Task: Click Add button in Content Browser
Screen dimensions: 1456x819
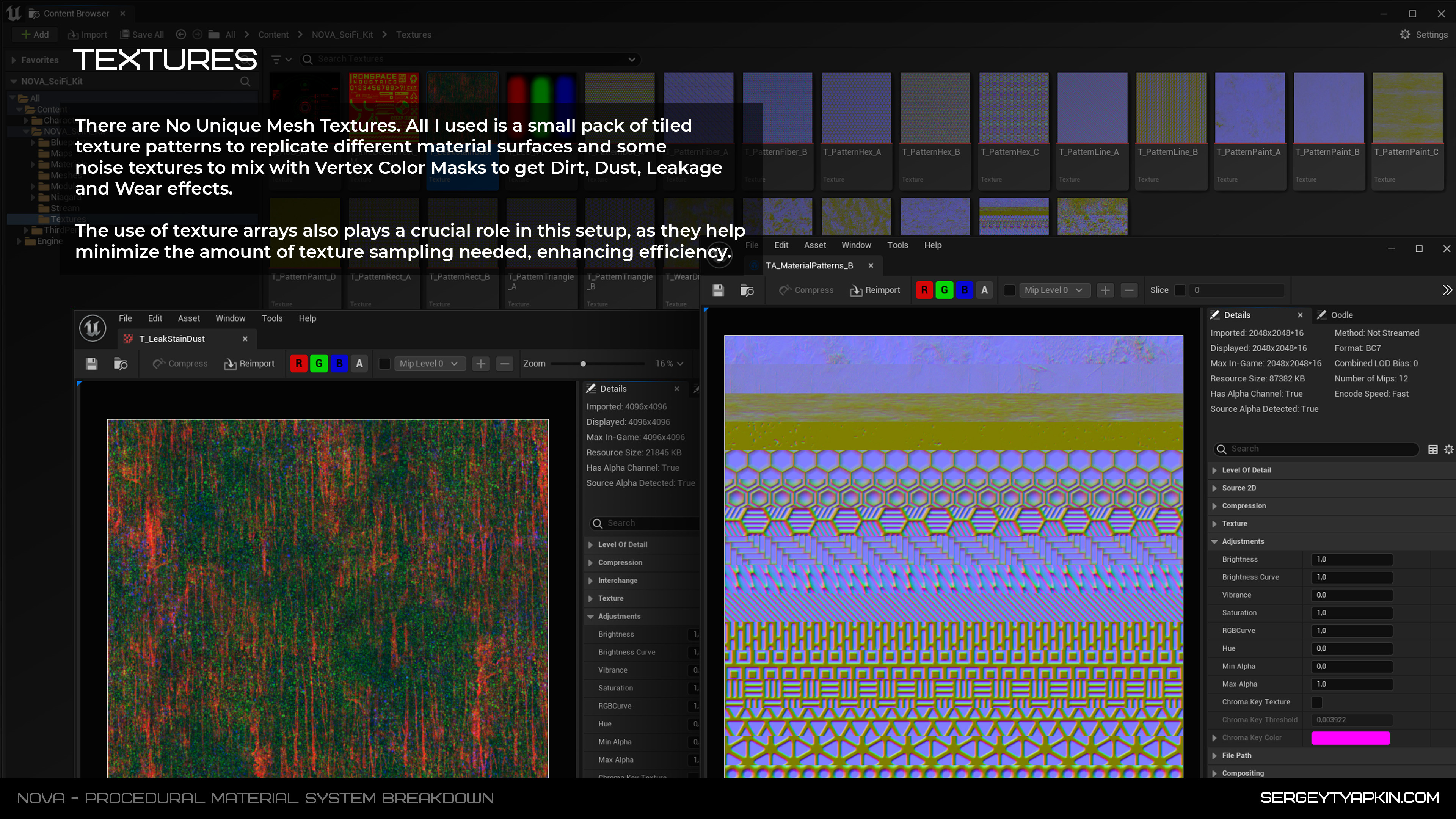Action: tap(35, 35)
